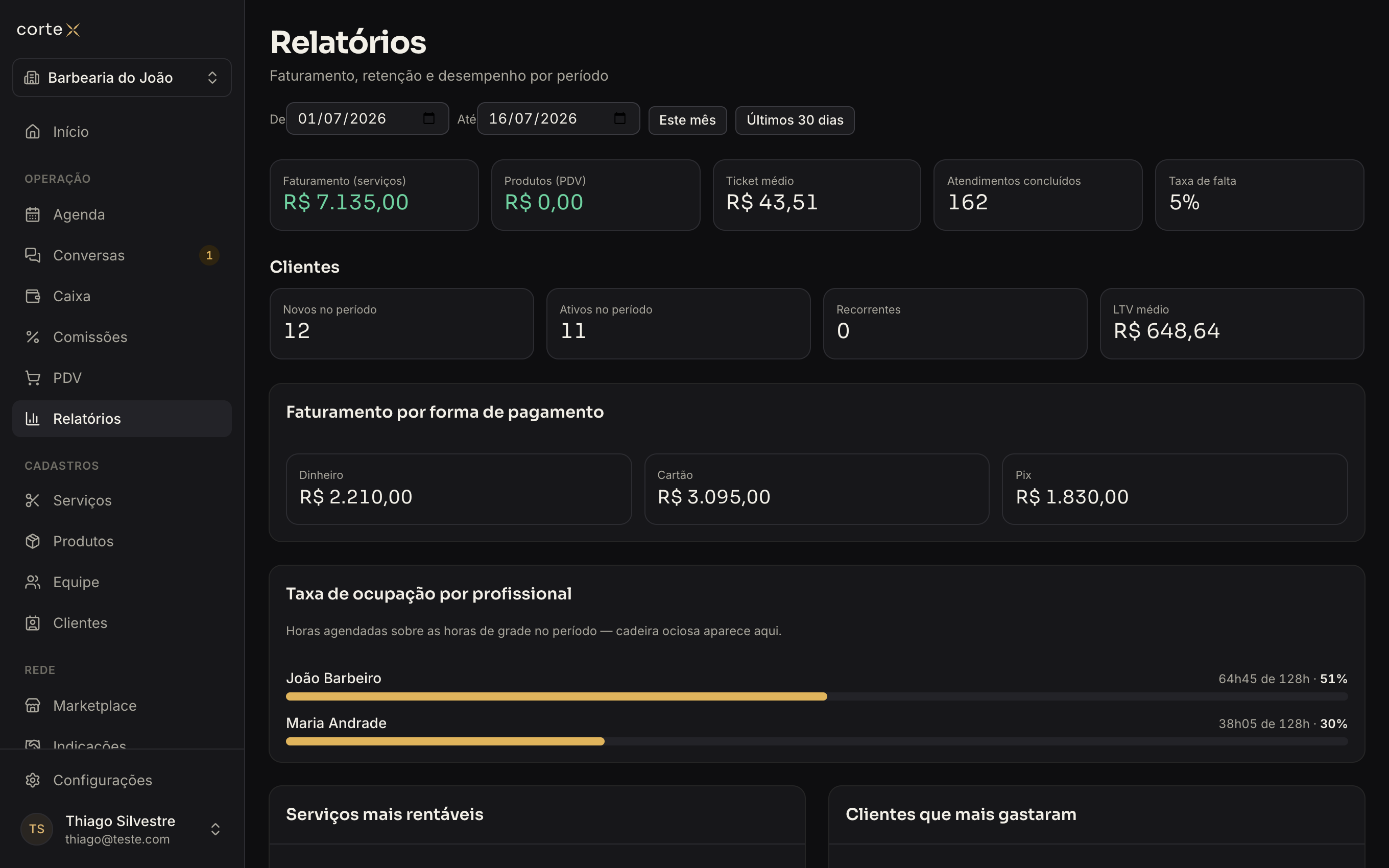This screenshot has width=1389, height=868.
Task: Open the calendar picker for the De date
Action: [429, 118]
